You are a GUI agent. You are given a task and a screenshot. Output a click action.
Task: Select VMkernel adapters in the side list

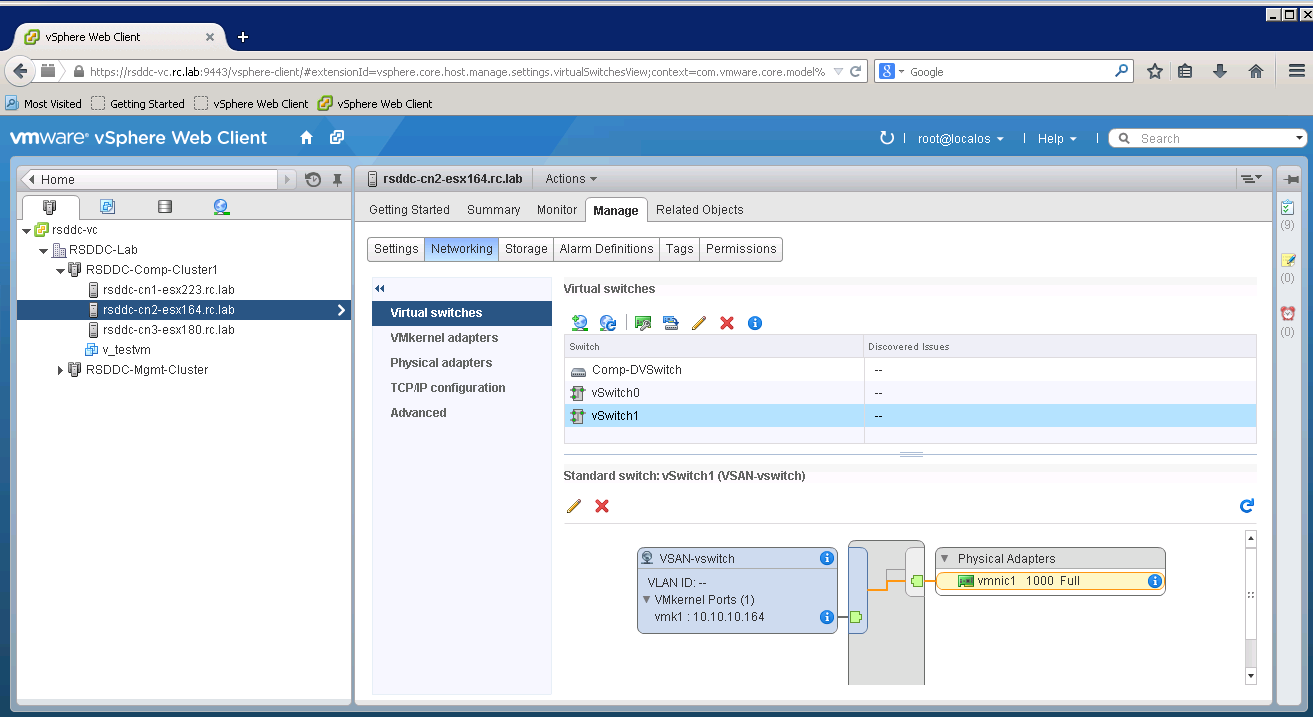click(x=444, y=338)
